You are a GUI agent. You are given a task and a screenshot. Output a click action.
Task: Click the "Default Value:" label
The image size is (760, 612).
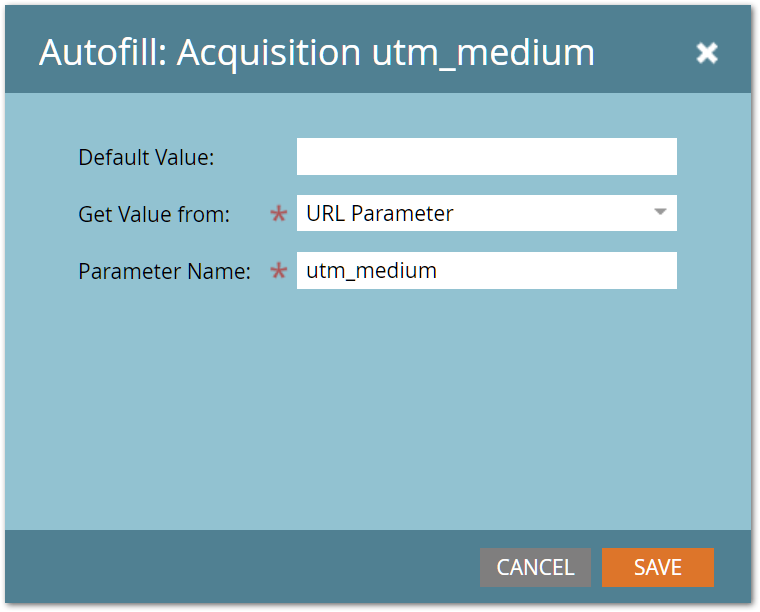tap(147, 157)
